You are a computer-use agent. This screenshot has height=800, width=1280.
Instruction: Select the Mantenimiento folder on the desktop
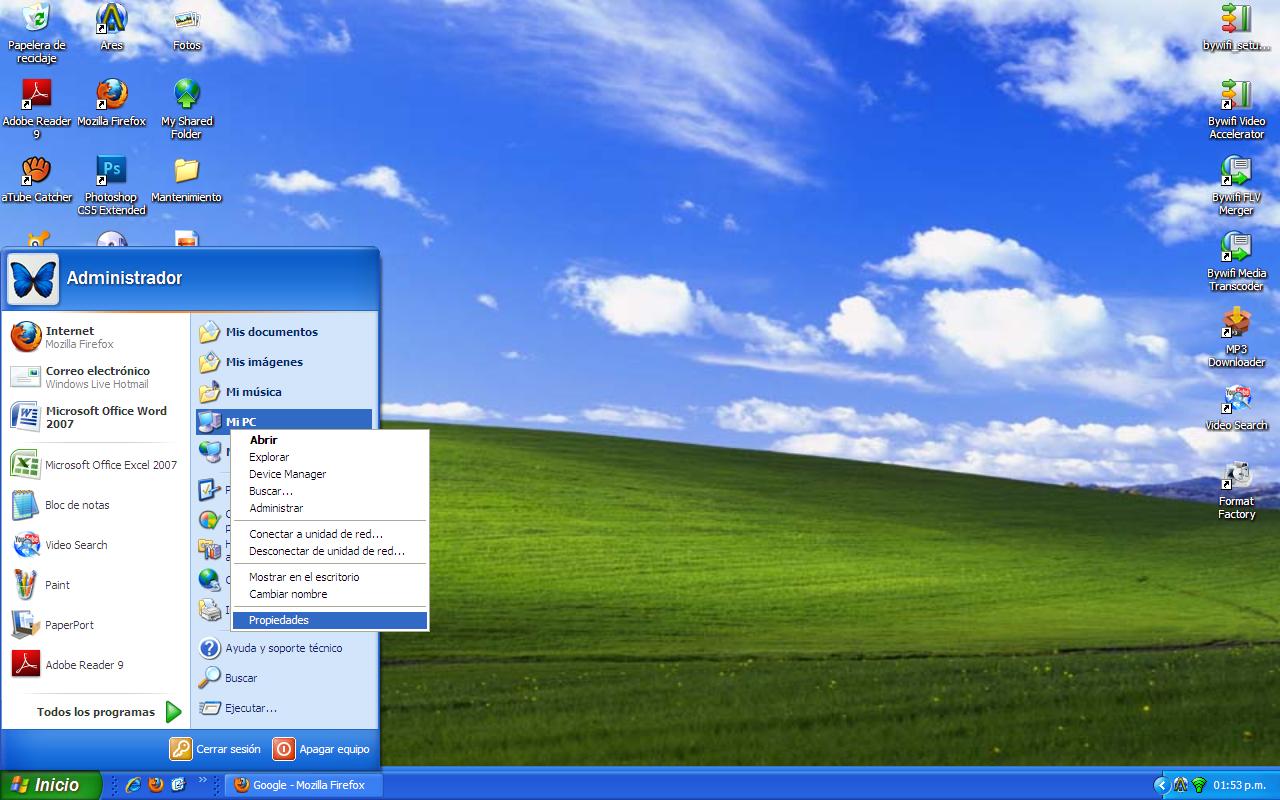click(187, 179)
